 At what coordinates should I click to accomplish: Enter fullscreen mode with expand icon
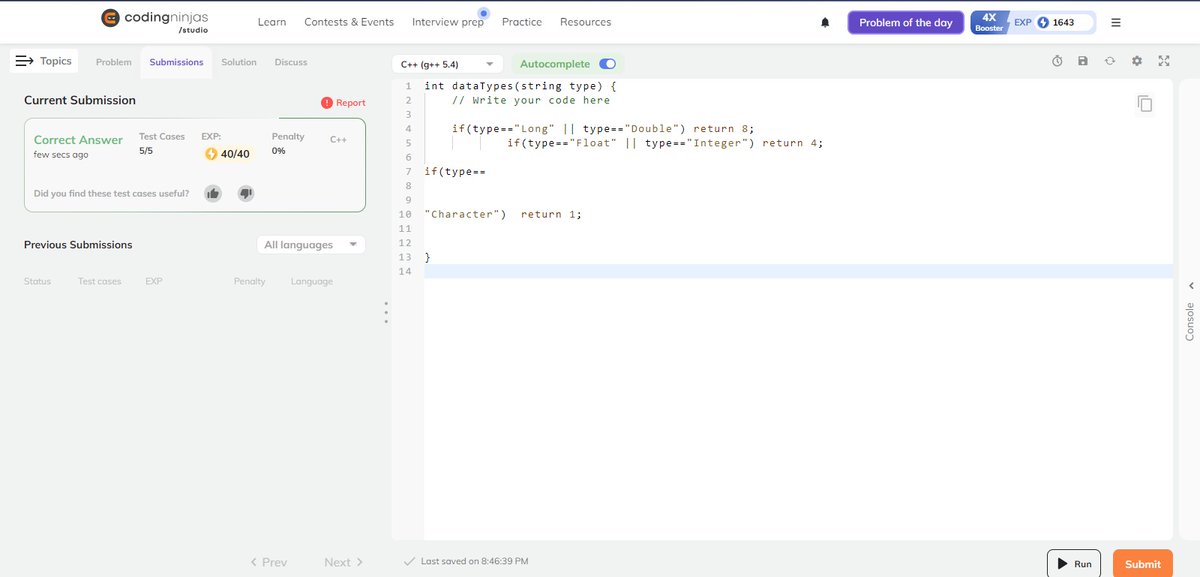[1163, 61]
